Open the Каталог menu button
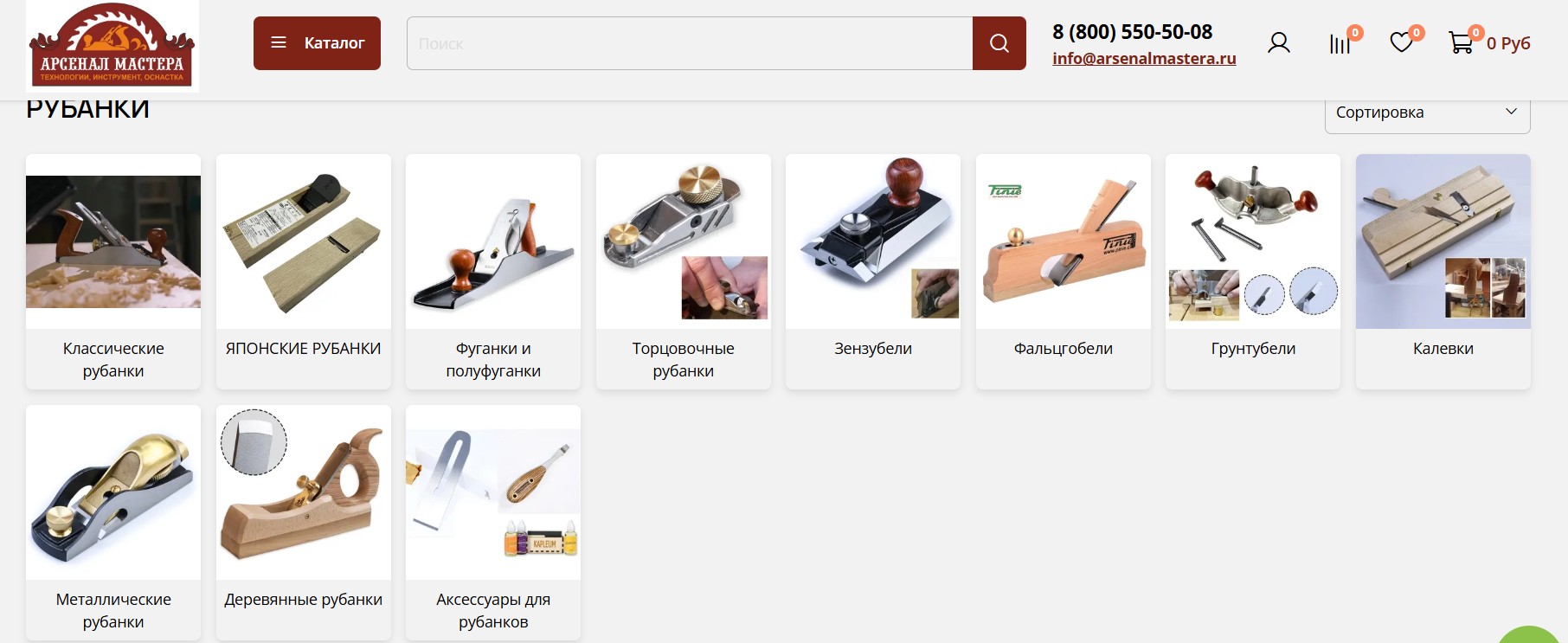The height and width of the screenshot is (643, 1568). point(317,43)
